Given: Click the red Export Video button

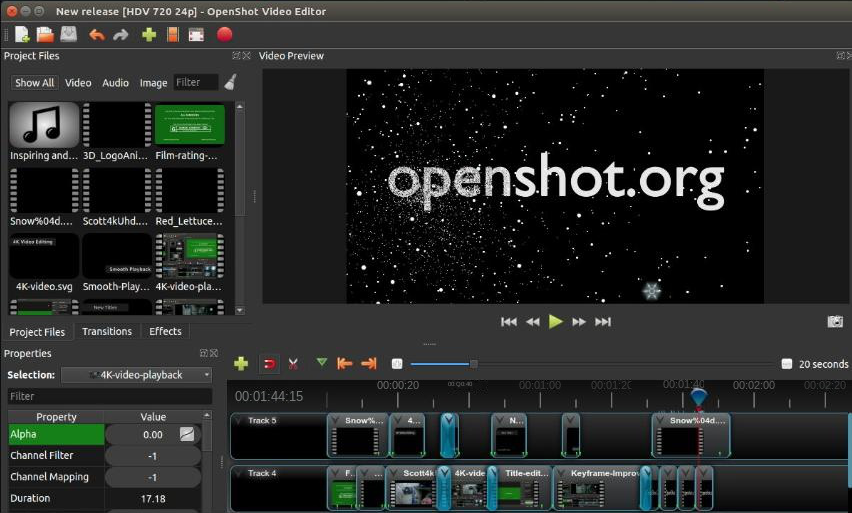Looking at the screenshot, I should click(224, 35).
